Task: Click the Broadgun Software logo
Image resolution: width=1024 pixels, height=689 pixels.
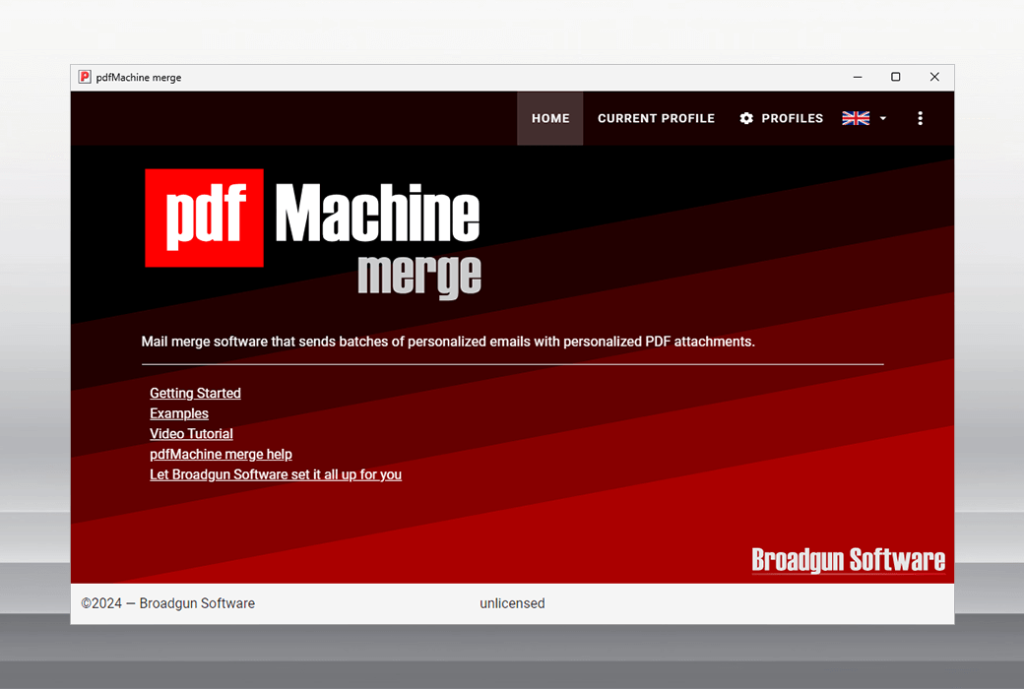Action: [848, 560]
